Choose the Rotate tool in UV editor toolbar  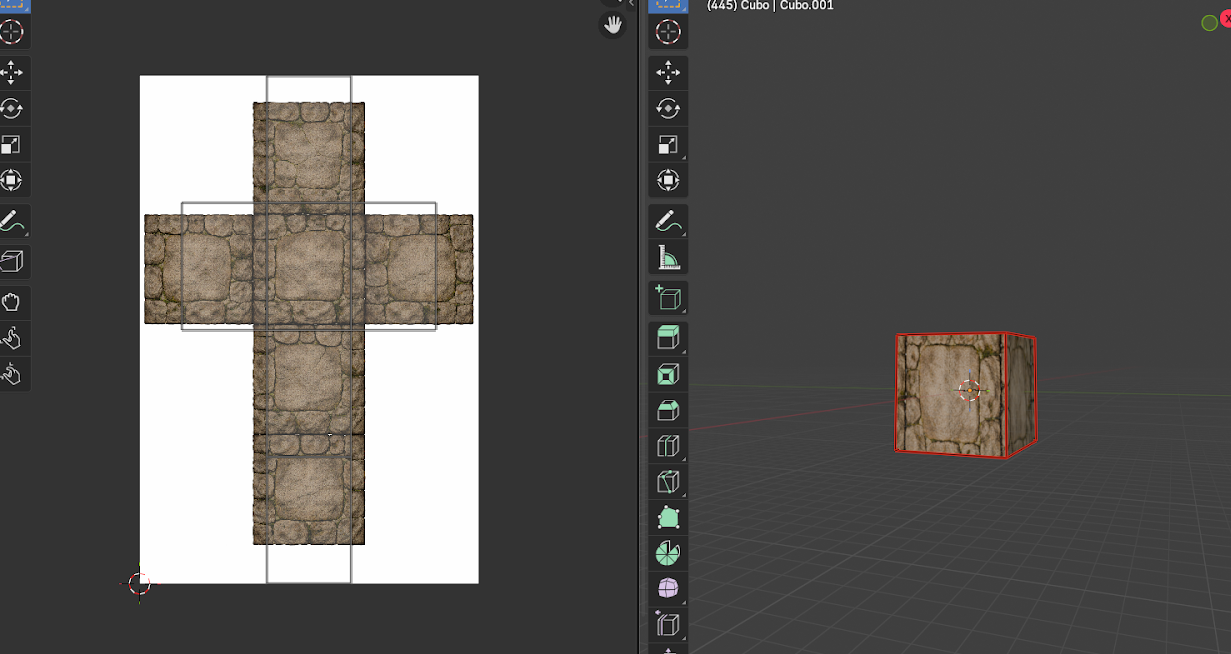(x=11, y=109)
